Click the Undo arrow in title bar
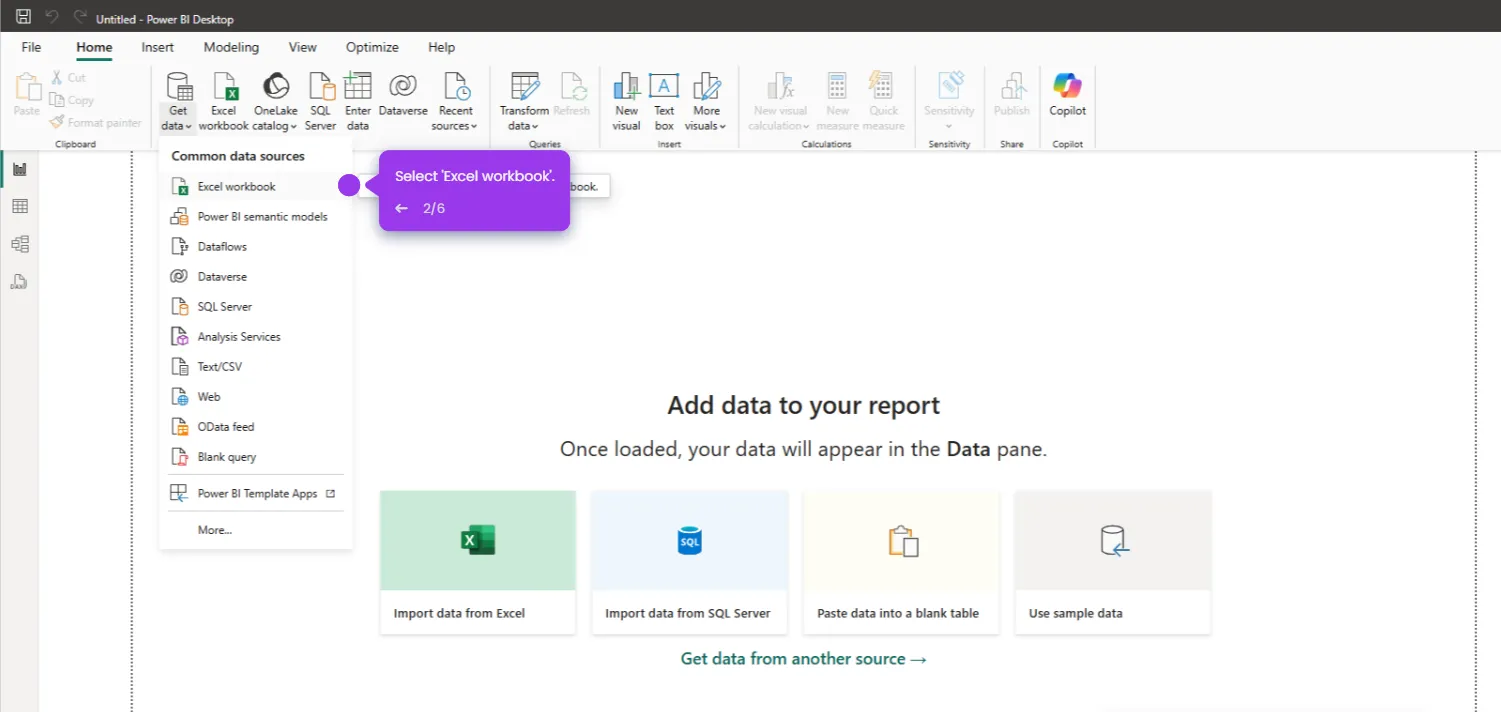Image resolution: width=1501 pixels, height=712 pixels. click(52, 17)
